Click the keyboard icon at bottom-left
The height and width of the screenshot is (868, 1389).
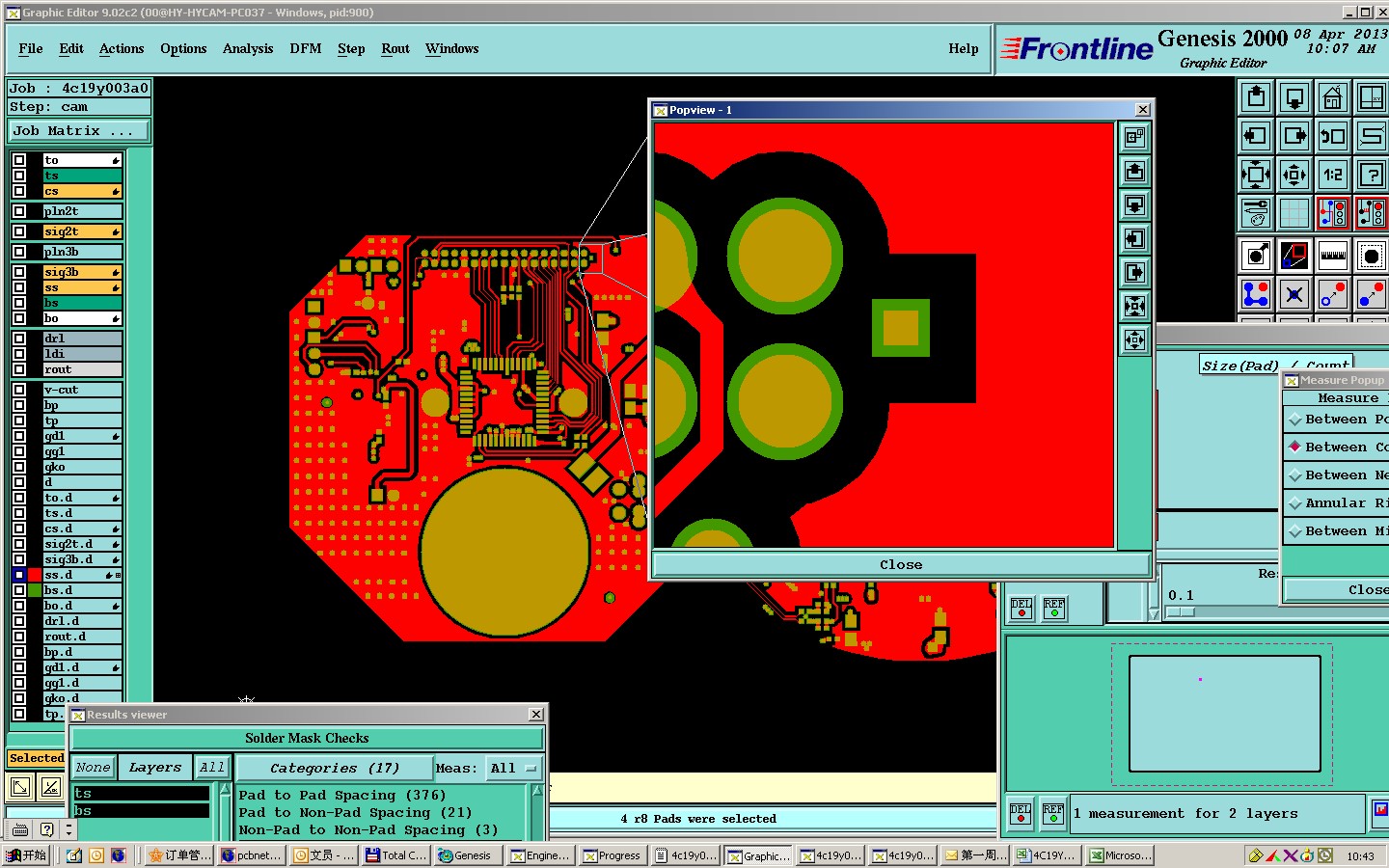pos(19,829)
